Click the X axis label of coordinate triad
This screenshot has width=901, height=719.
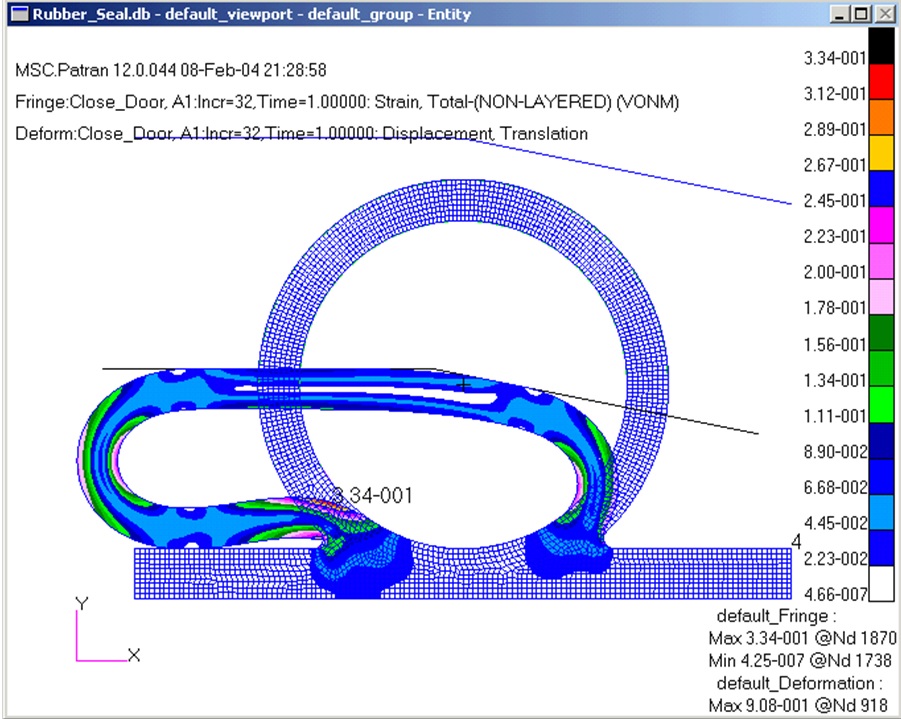134,655
